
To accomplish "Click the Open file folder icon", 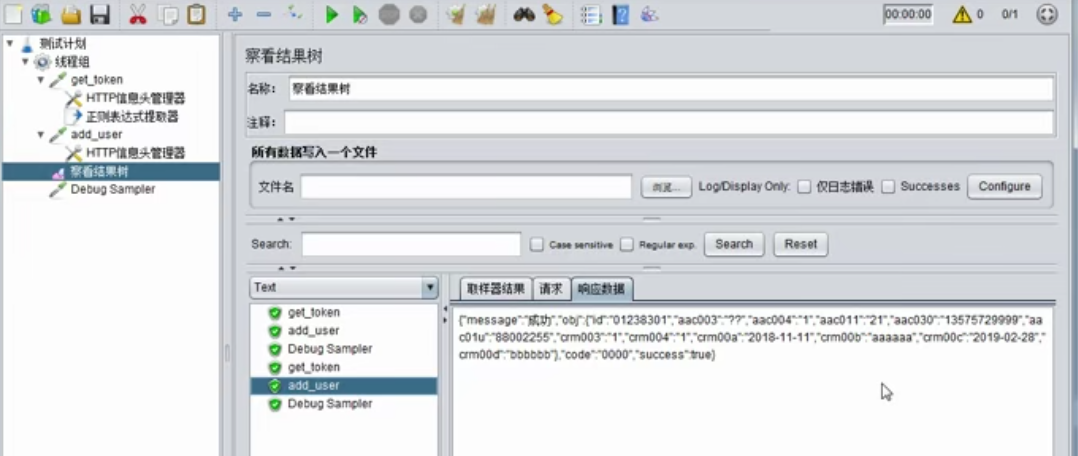I will coord(71,14).
